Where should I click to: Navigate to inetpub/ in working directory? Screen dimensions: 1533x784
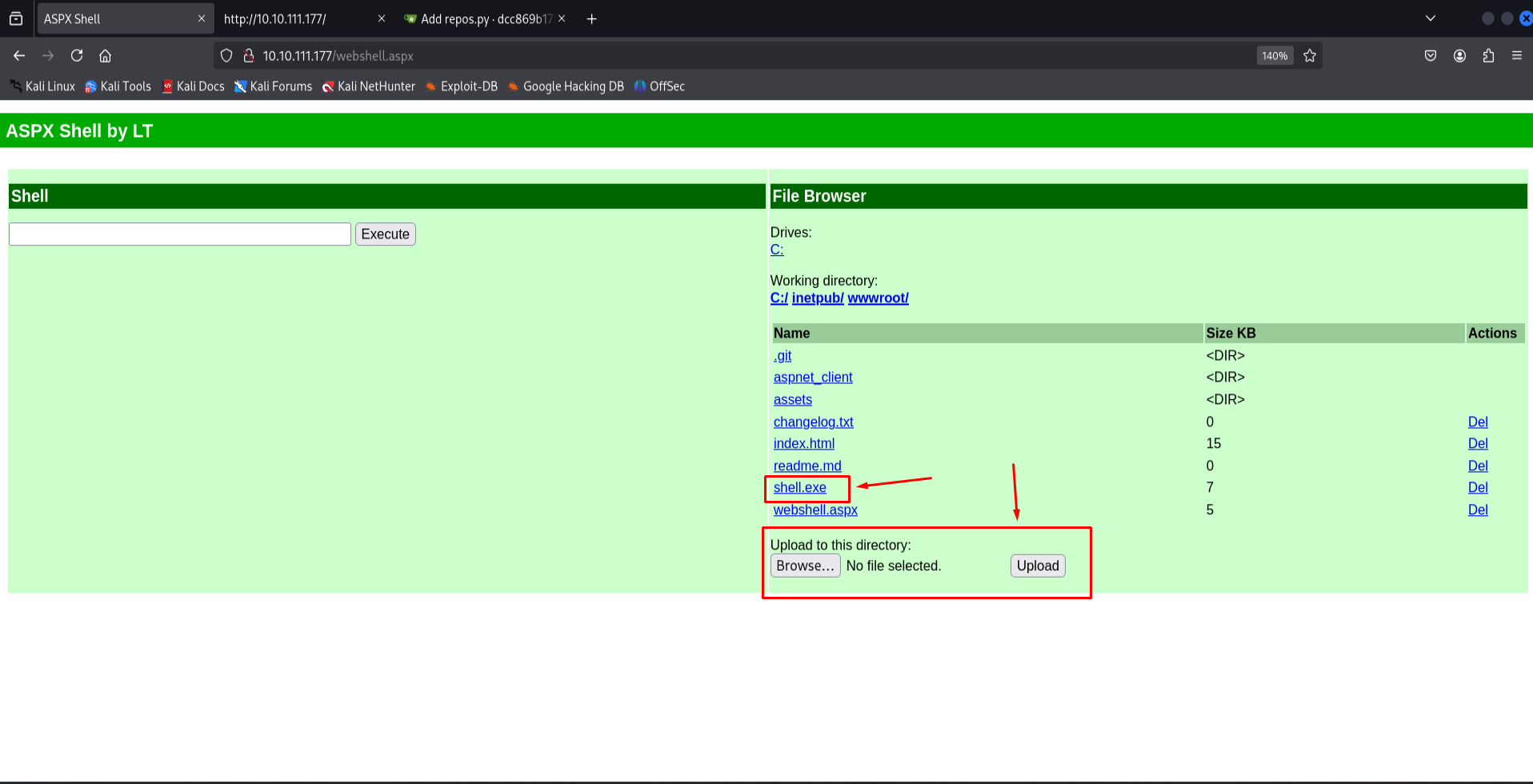click(818, 298)
